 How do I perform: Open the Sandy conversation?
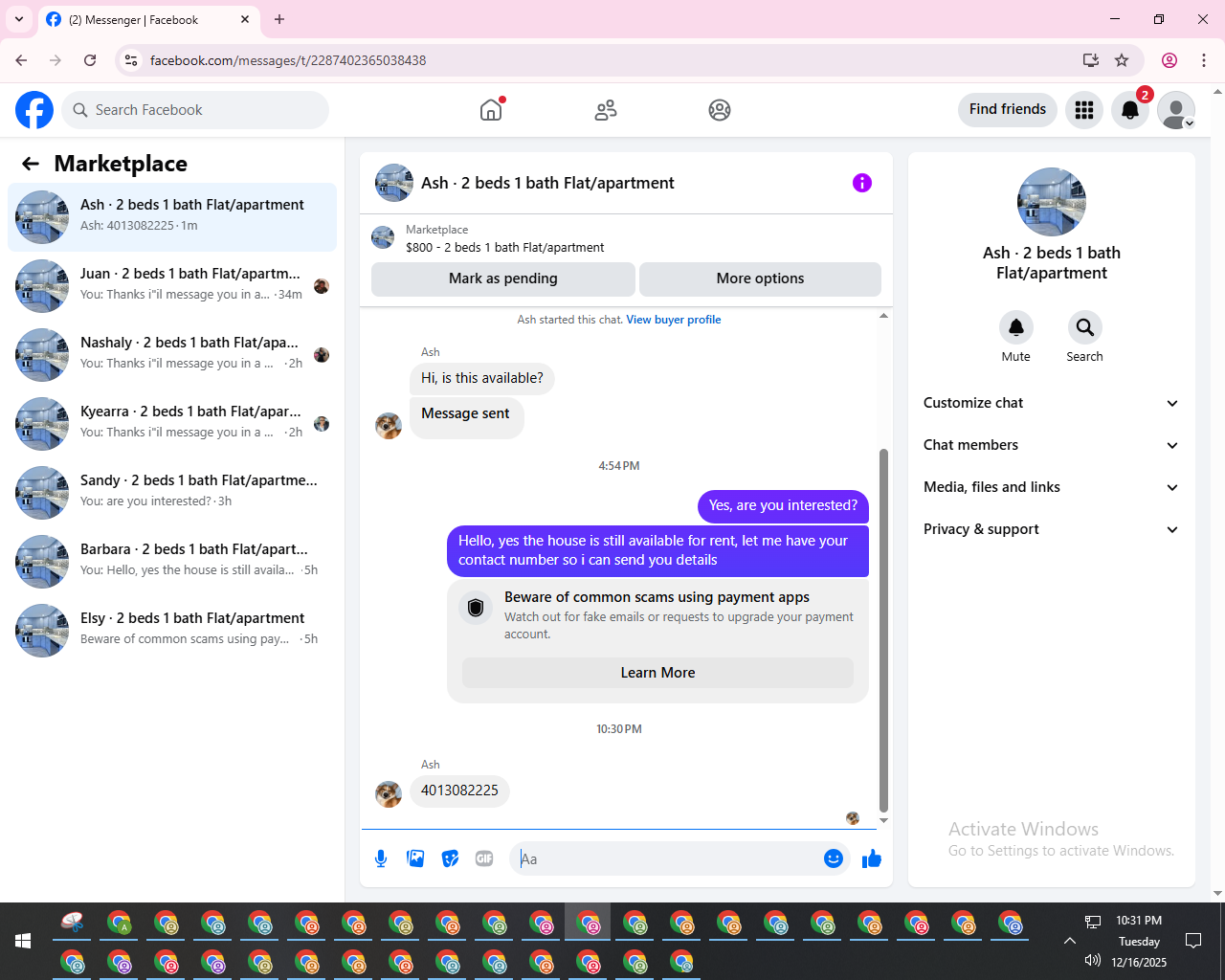tap(172, 493)
